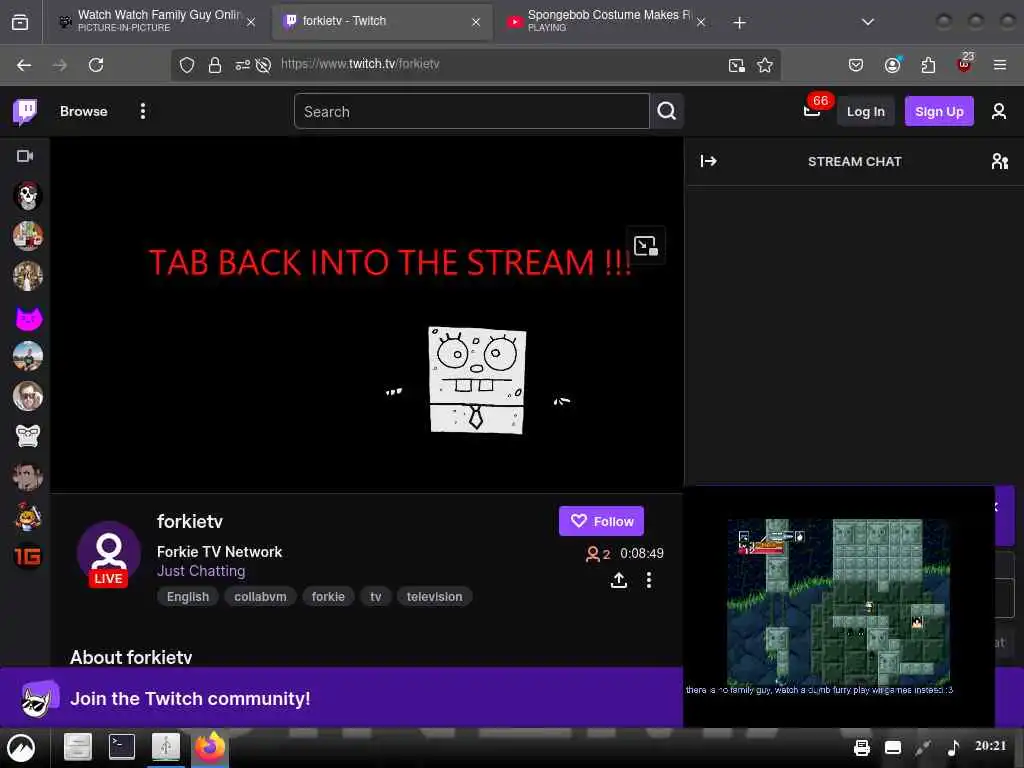Screen dimensions: 1024x768
Task: Open the Firefox hamburger menu
Action: [x=999, y=65]
